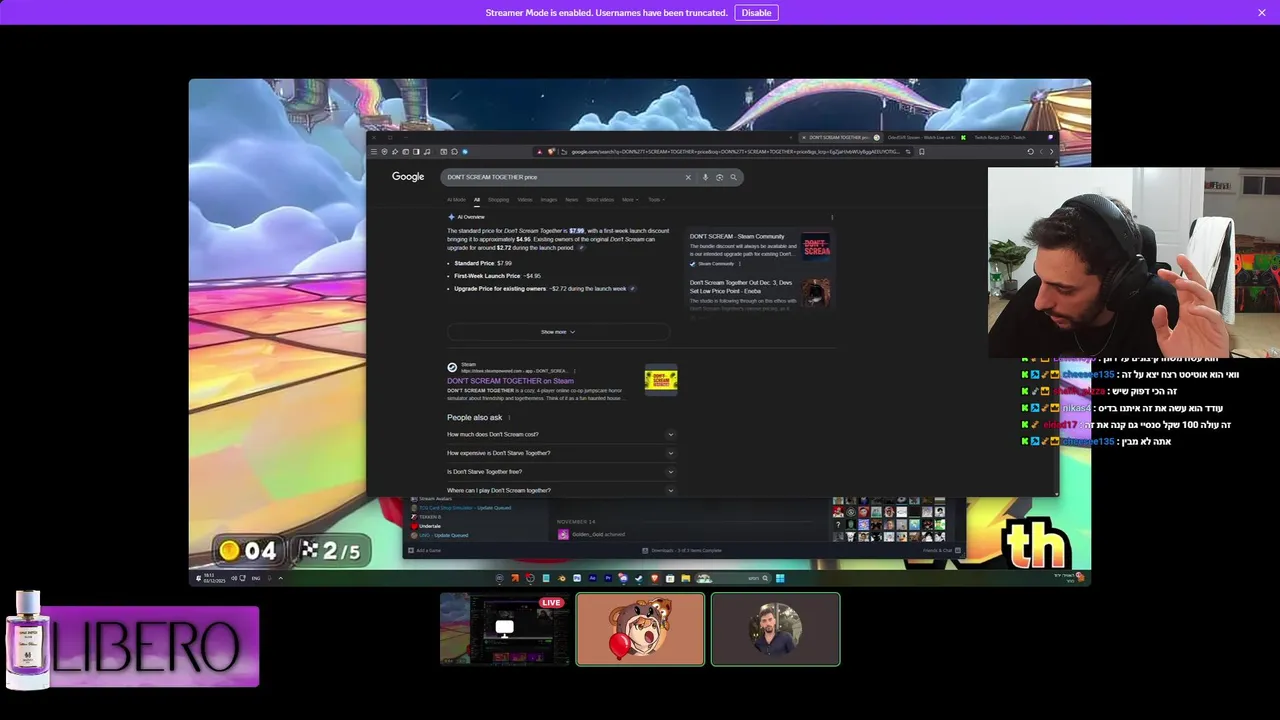Viewport: 1280px width, 720px height.
Task: Switch to Images results
Action: (x=549, y=200)
